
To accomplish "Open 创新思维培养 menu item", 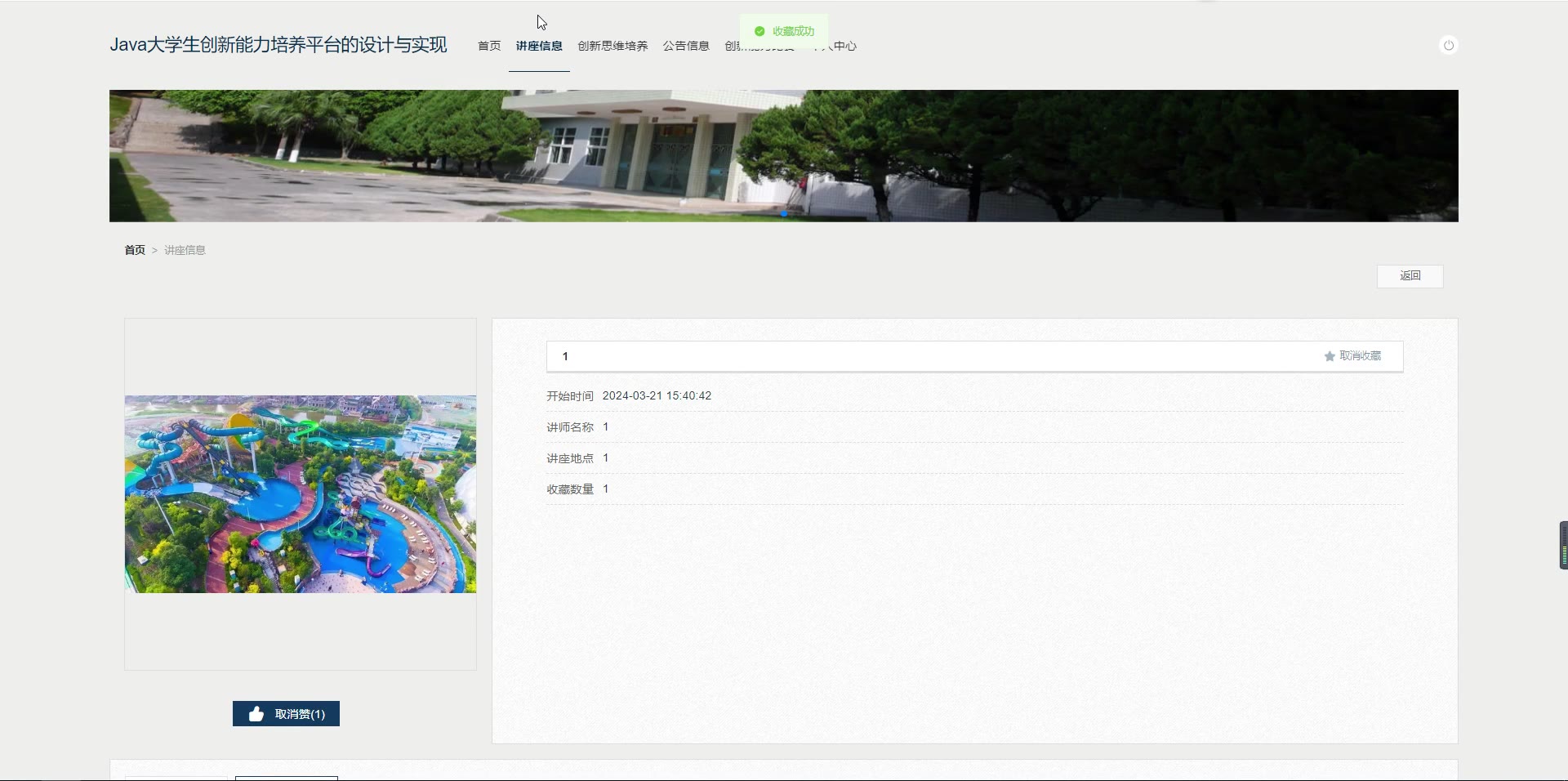I will tap(612, 46).
